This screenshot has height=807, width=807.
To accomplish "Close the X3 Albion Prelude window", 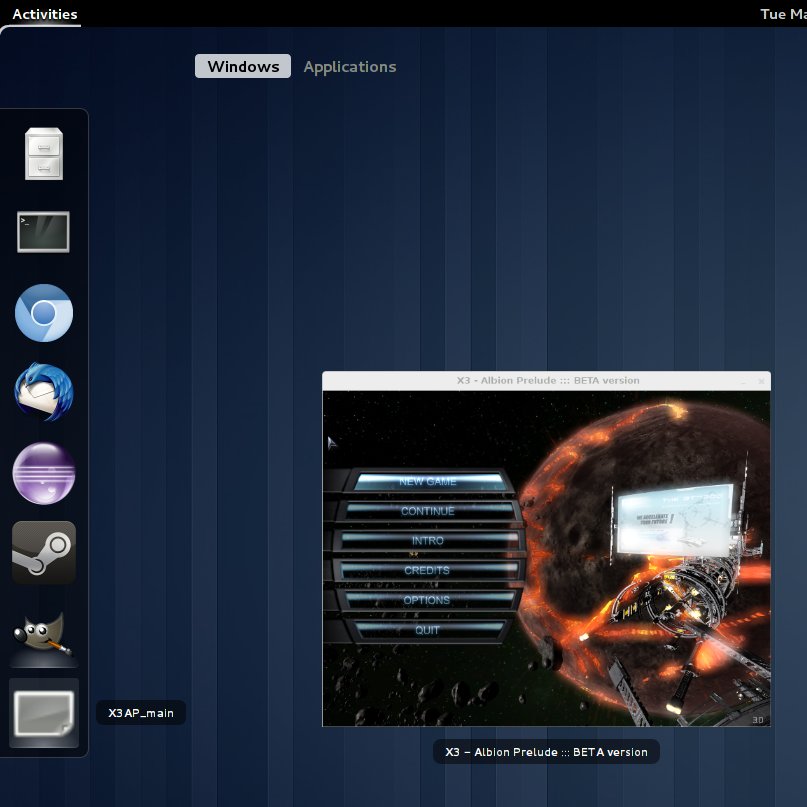I will click(x=761, y=381).
